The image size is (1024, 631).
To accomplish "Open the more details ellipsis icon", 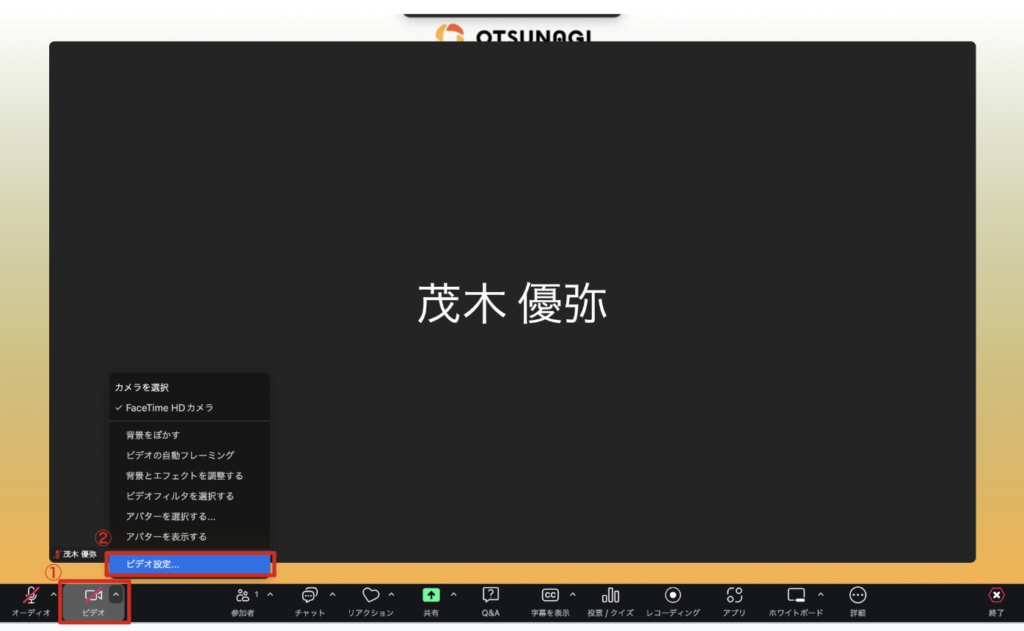I will (857, 595).
